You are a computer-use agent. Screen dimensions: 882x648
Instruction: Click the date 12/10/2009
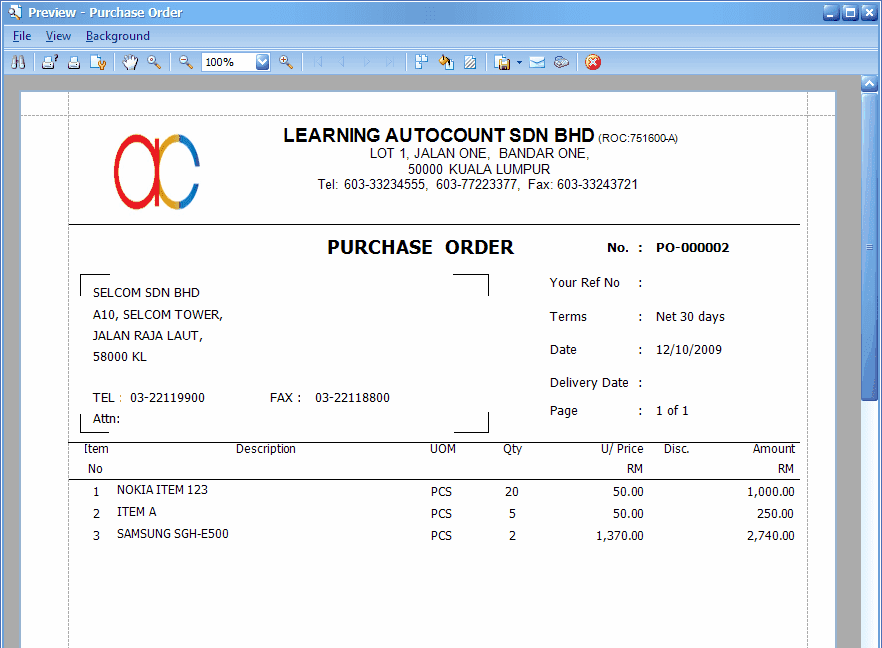688,350
